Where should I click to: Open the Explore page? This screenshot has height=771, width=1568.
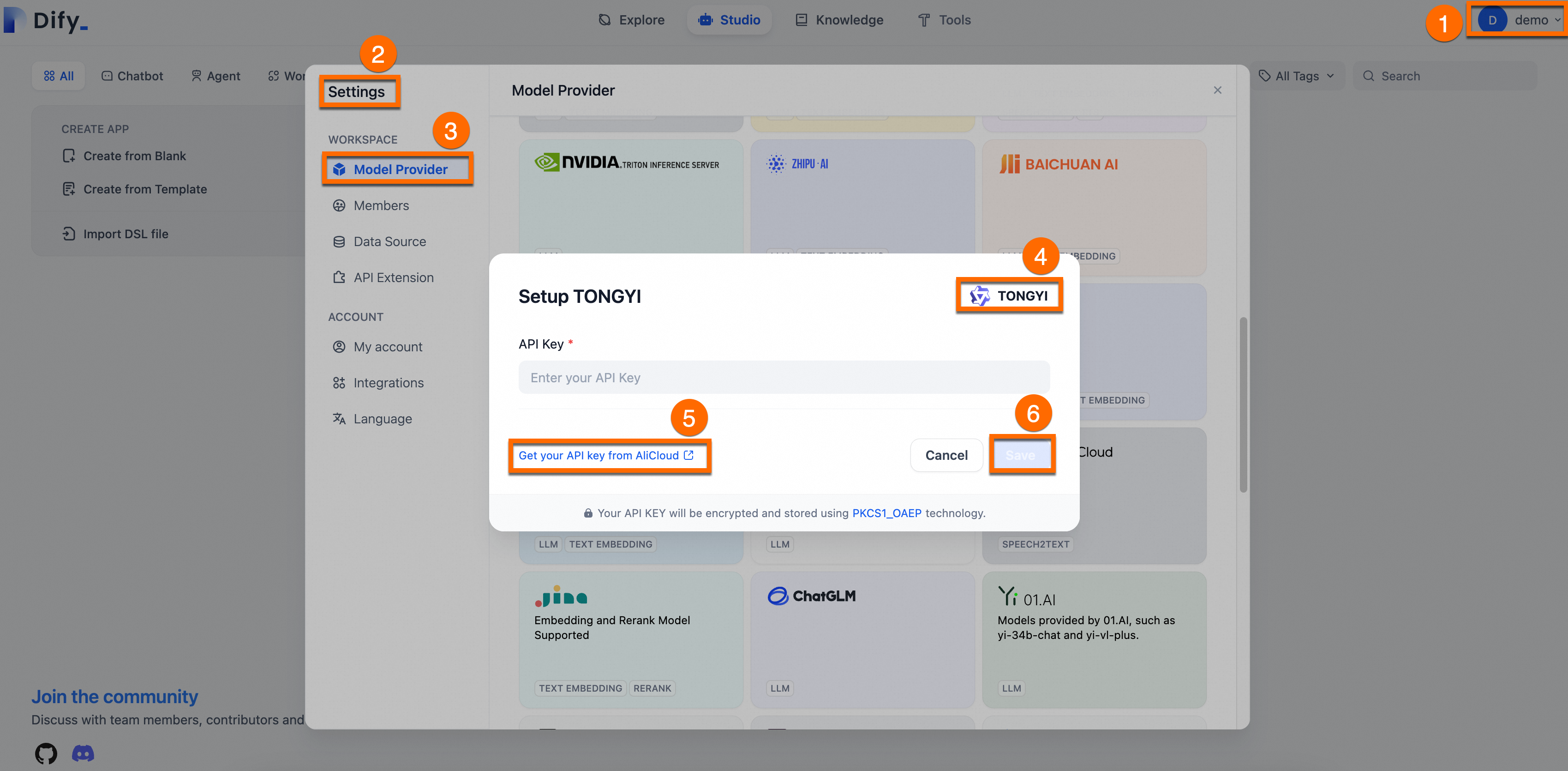pos(631,20)
